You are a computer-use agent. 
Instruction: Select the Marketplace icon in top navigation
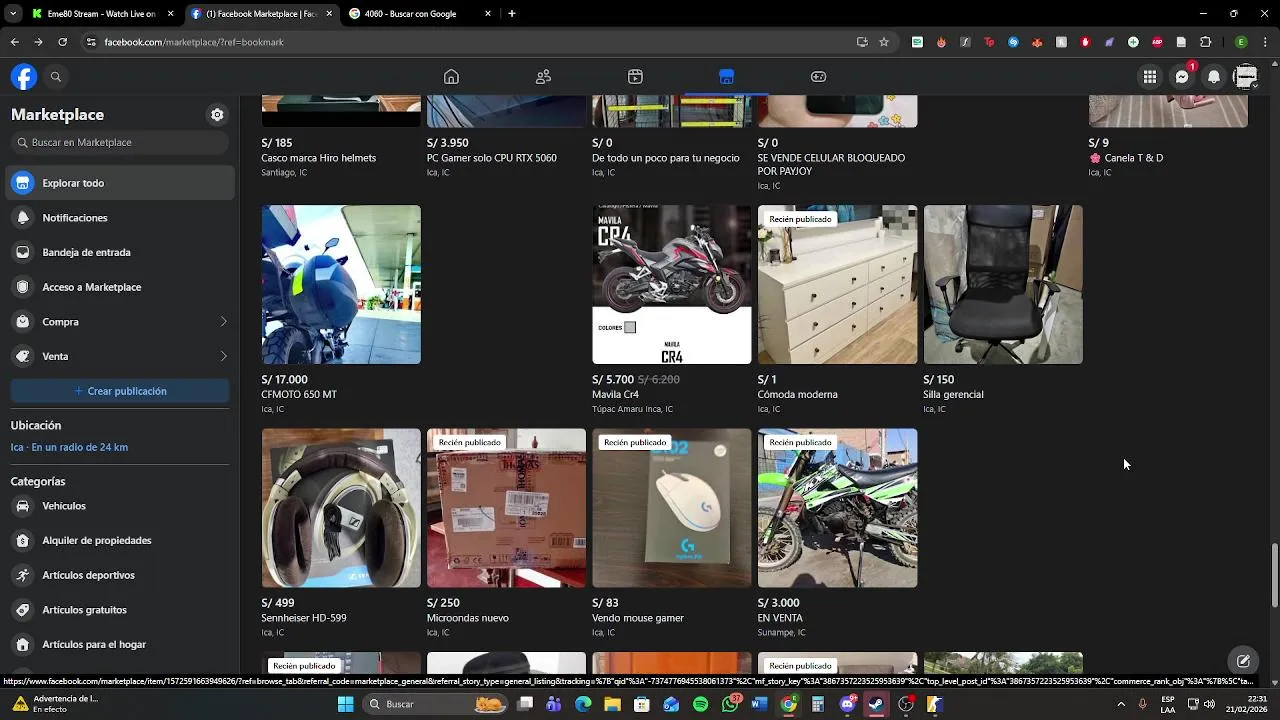[x=726, y=77]
